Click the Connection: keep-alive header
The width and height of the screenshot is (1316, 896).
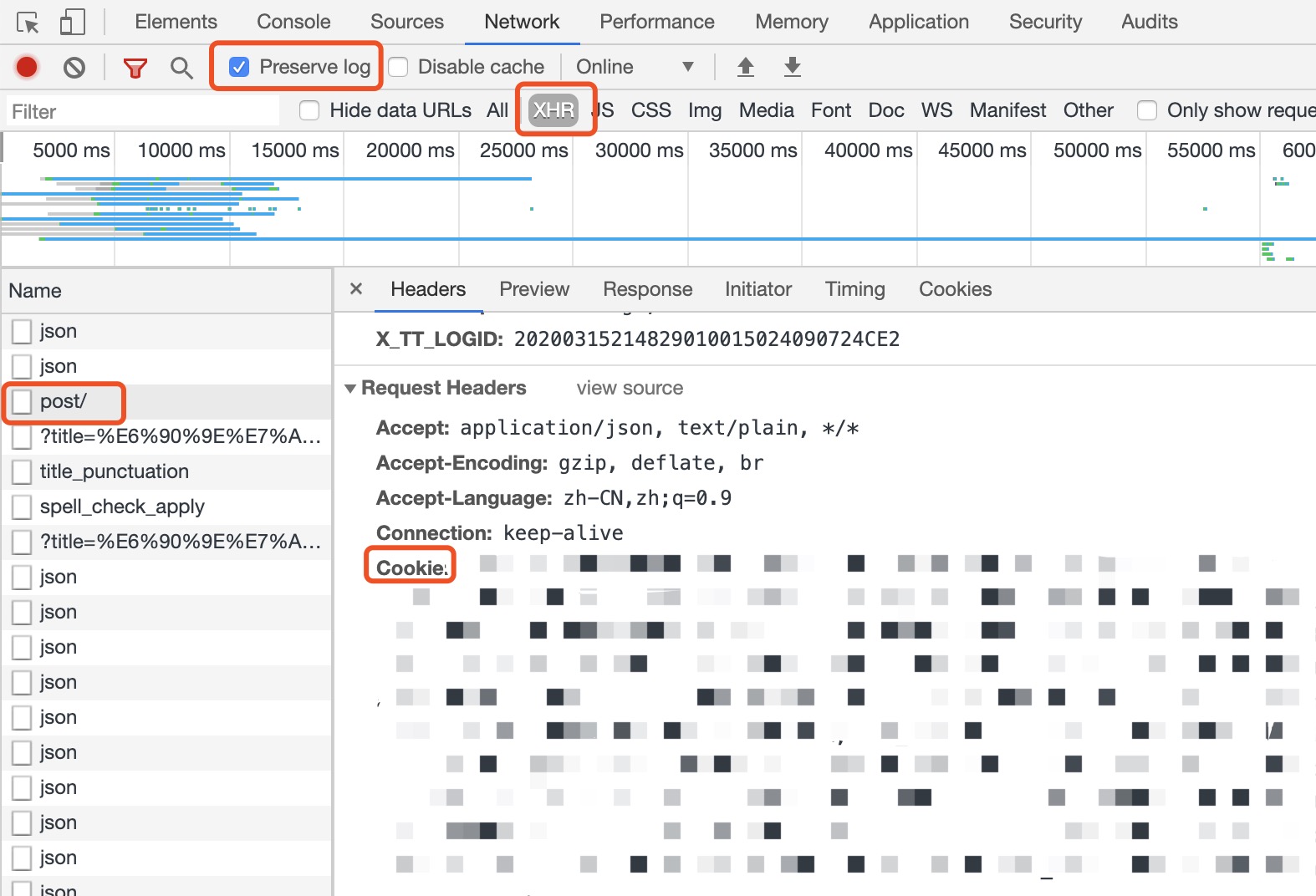pos(500,533)
